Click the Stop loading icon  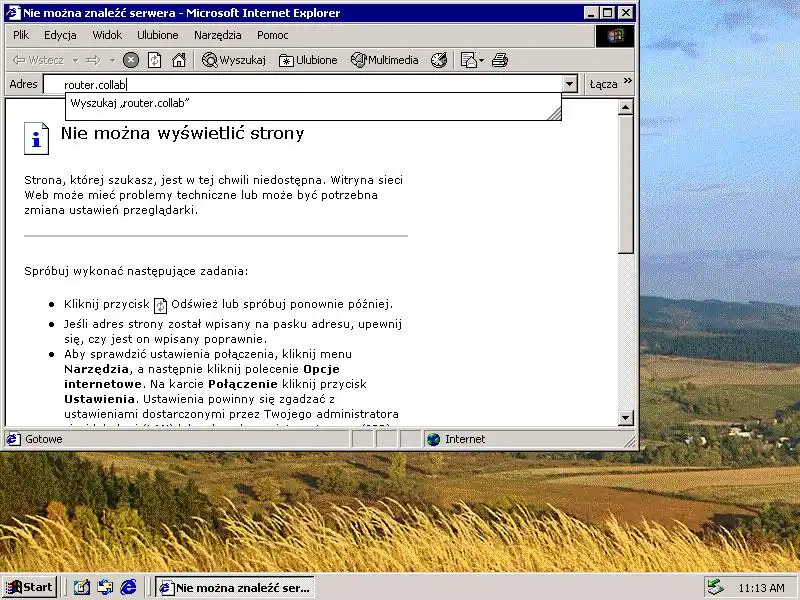[131, 60]
